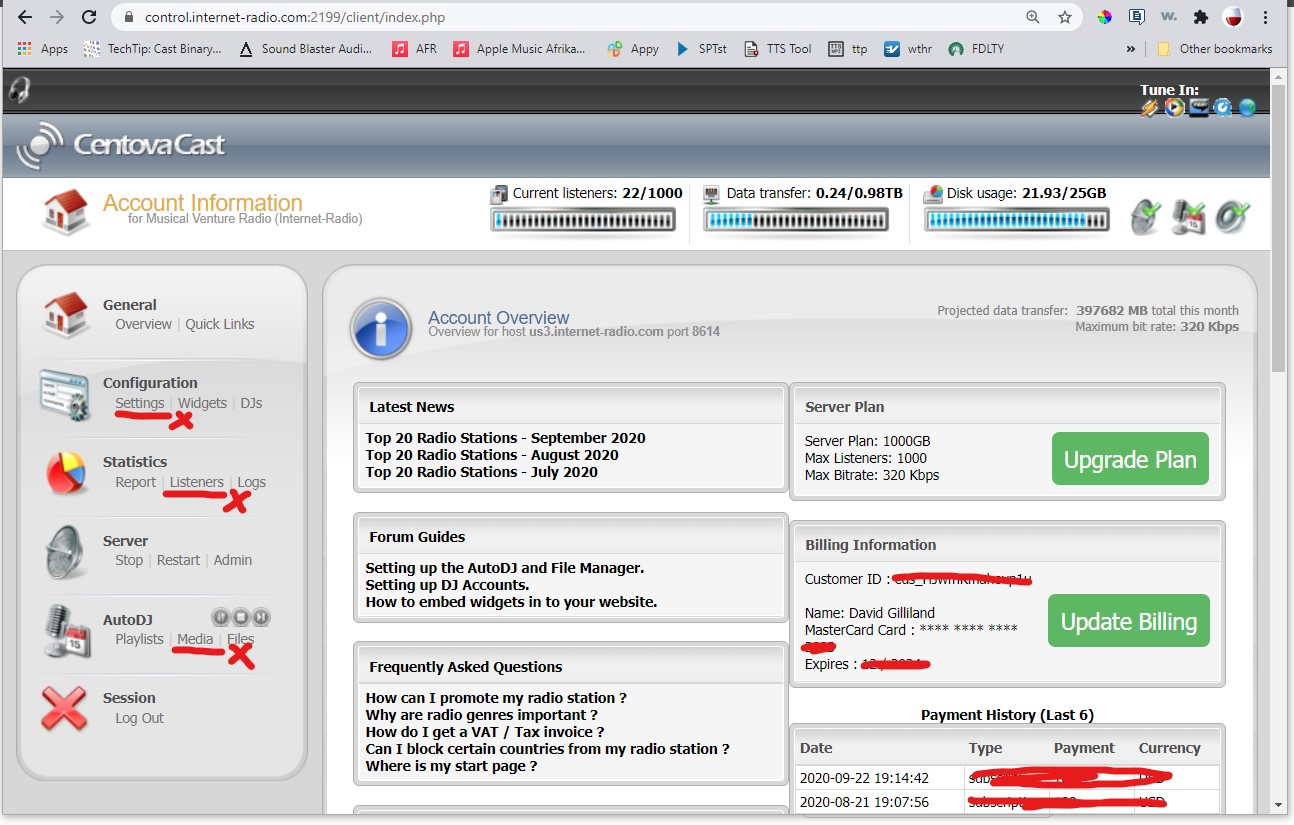Tune in with the QuickTime icon
The height and width of the screenshot is (825, 1294).
pos(1223,108)
